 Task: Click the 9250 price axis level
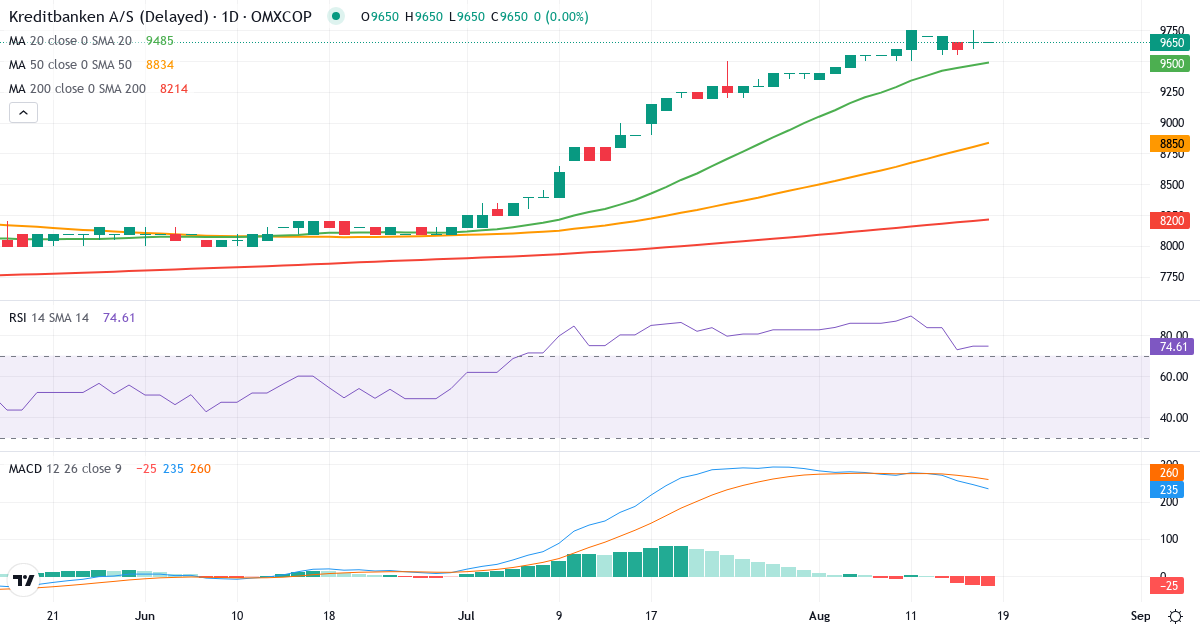click(1173, 91)
